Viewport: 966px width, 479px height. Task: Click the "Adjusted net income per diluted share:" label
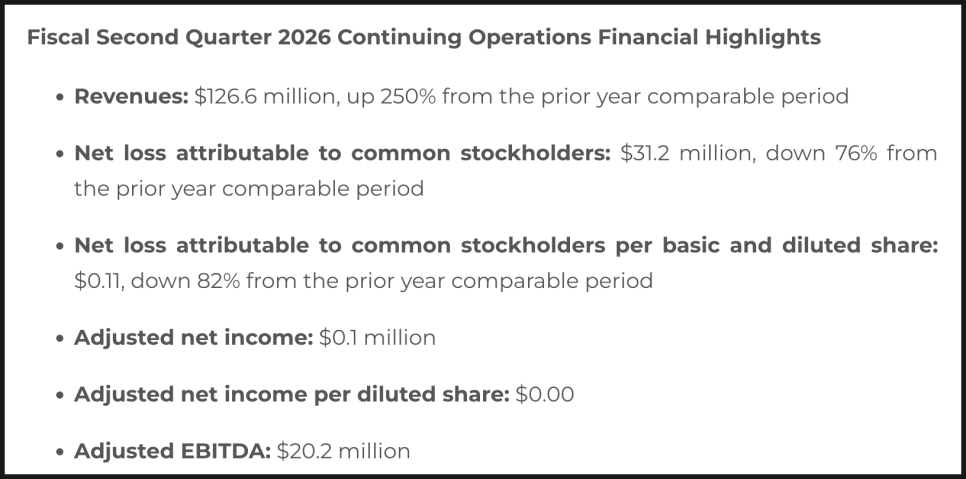(291, 395)
